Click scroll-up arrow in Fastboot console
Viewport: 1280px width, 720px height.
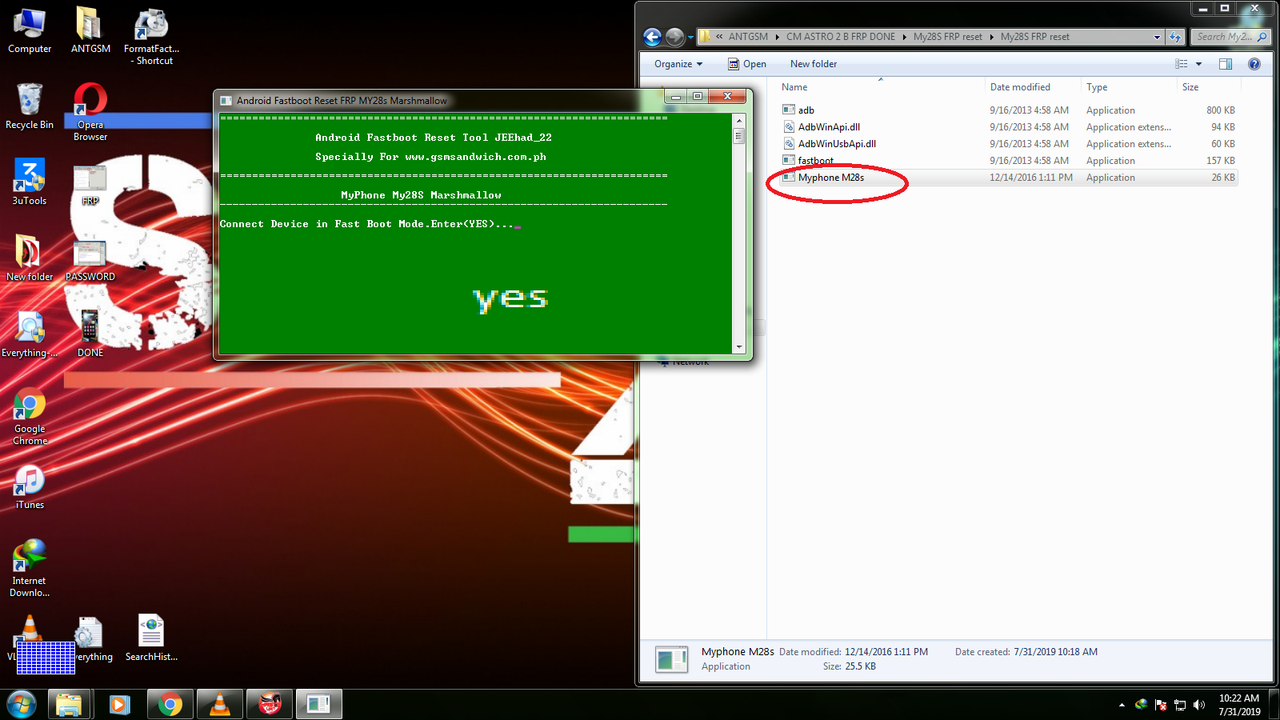(x=739, y=120)
